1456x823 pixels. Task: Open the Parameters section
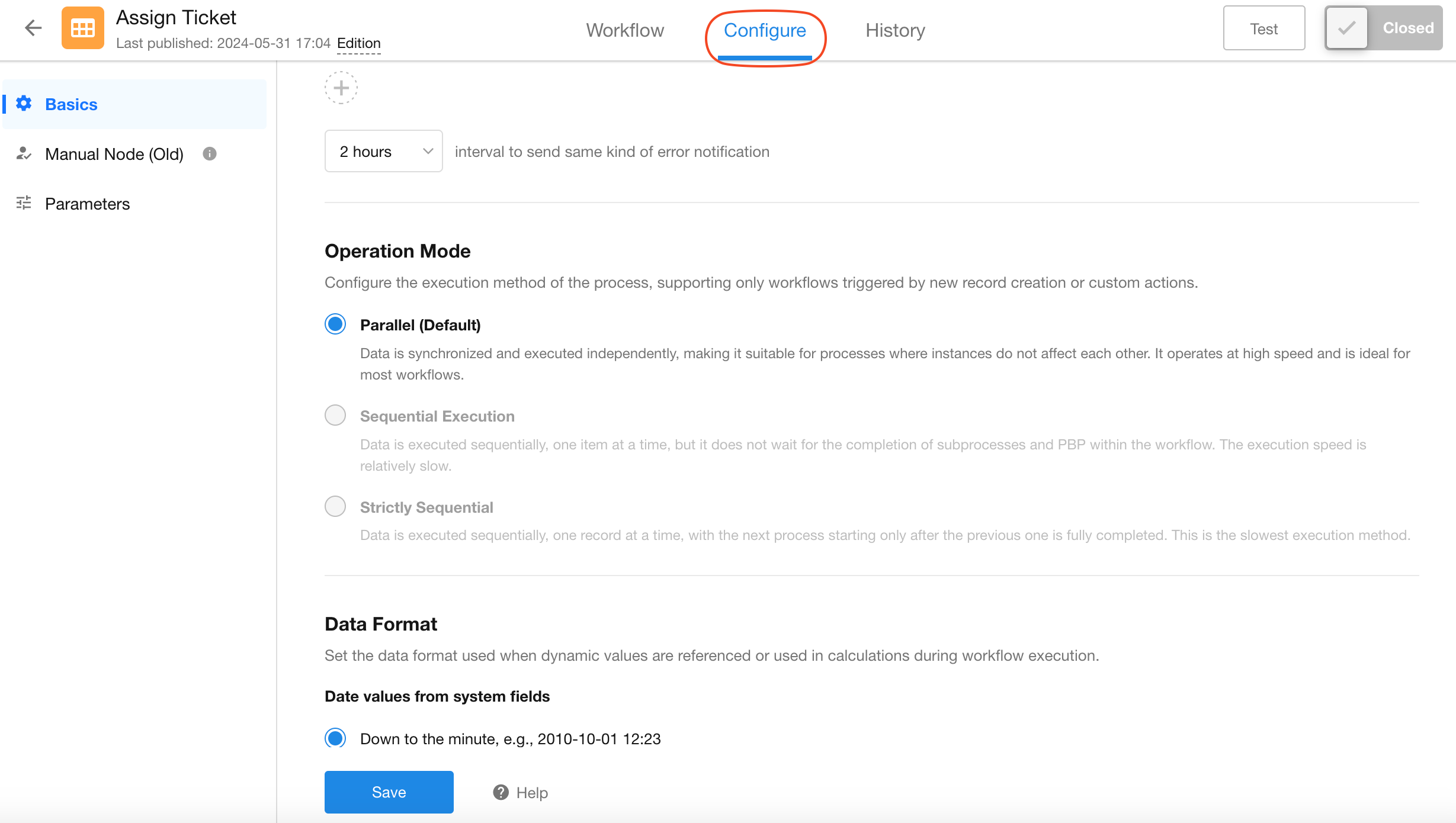pos(134,204)
